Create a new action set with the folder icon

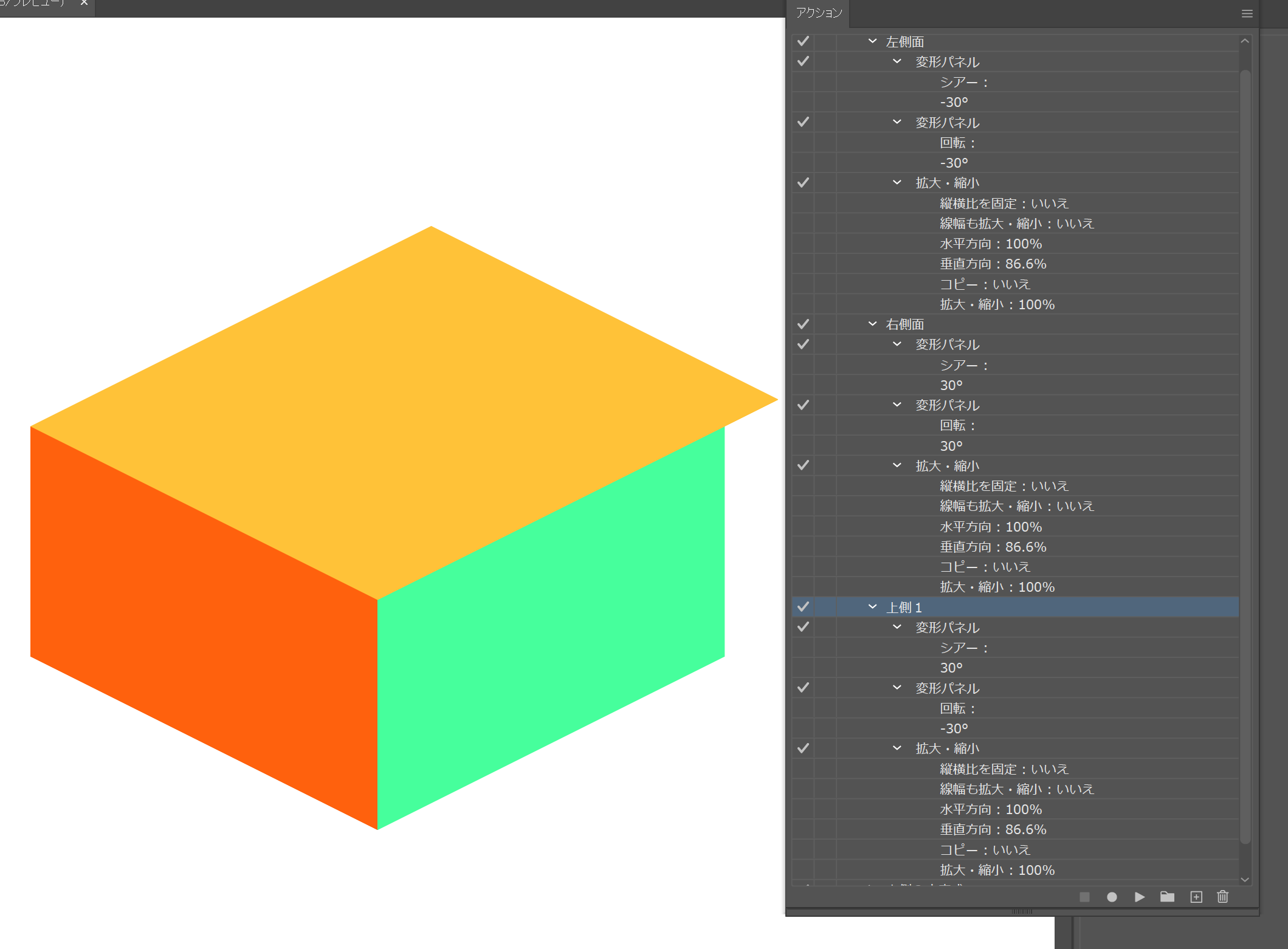[1167, 897]
